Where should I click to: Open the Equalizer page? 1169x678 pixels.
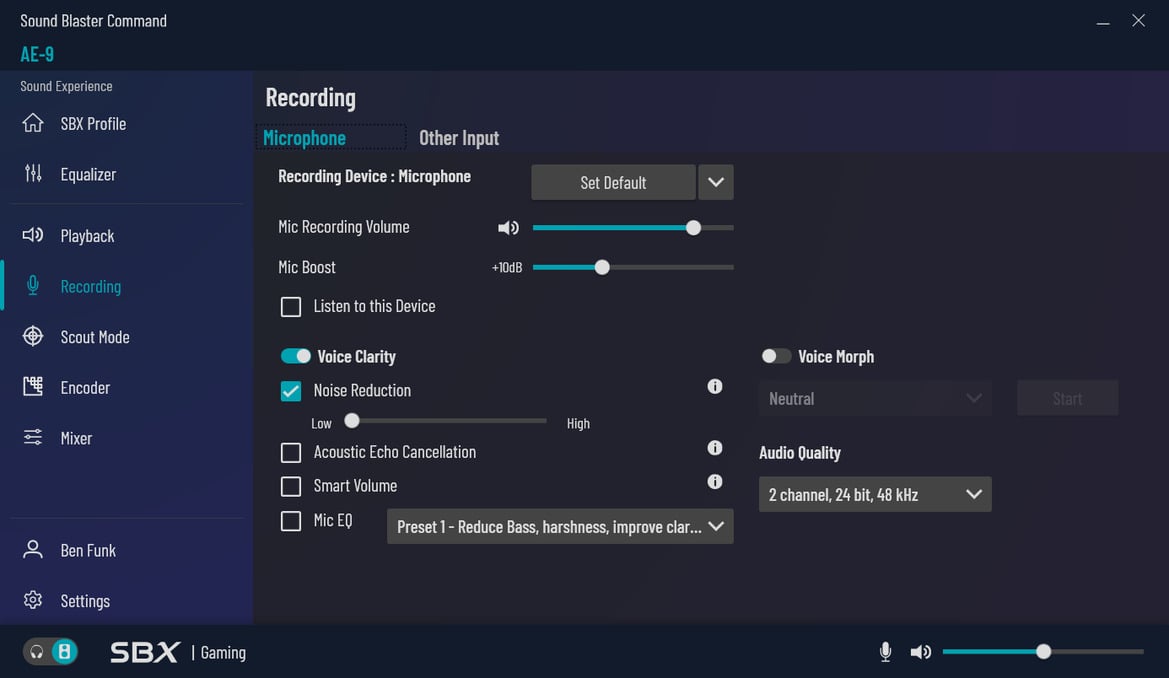[x=88, y=174]
